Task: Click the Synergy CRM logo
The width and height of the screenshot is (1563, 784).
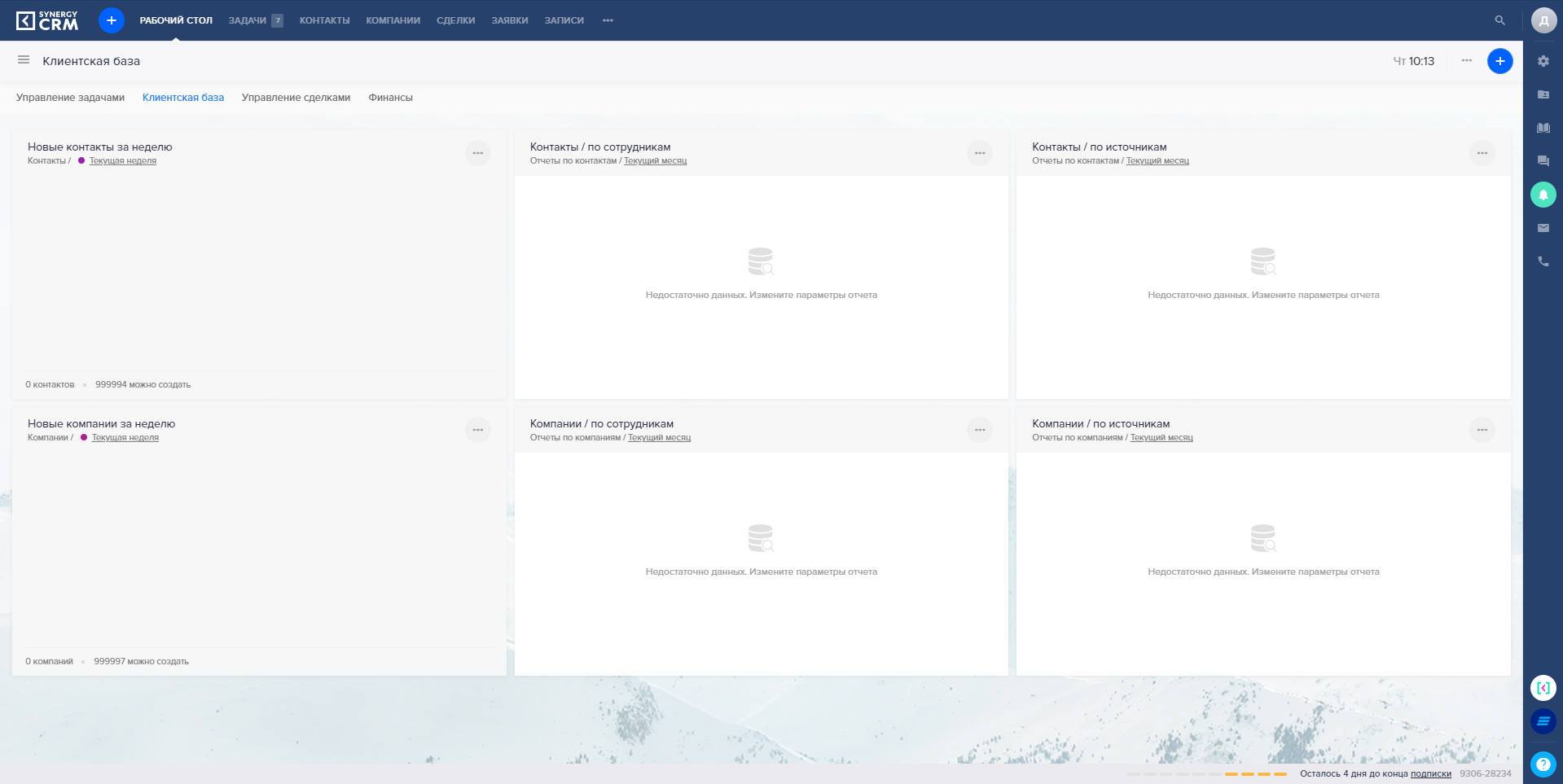Action: (47, 20)
